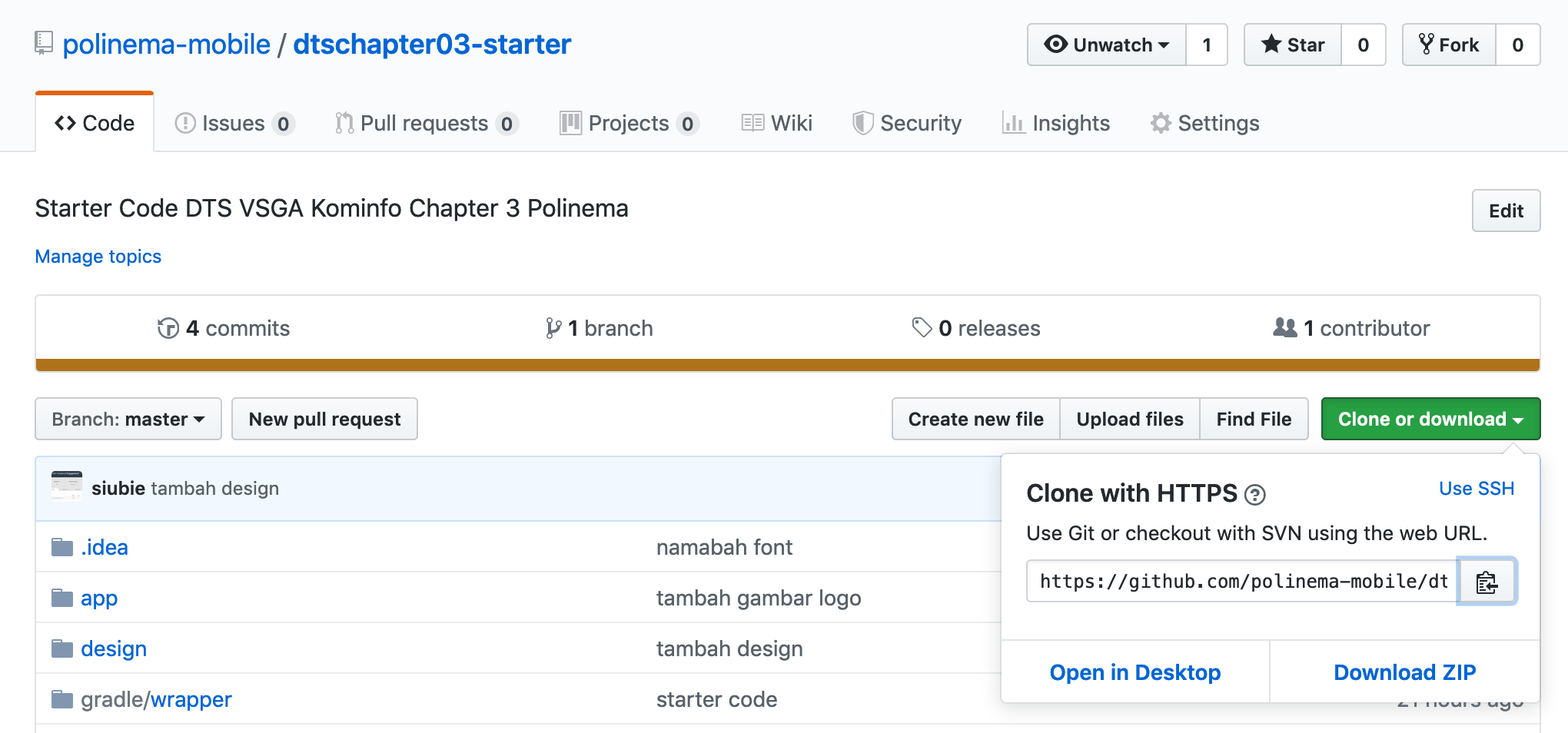Click New pull request button

pos(324,419)
